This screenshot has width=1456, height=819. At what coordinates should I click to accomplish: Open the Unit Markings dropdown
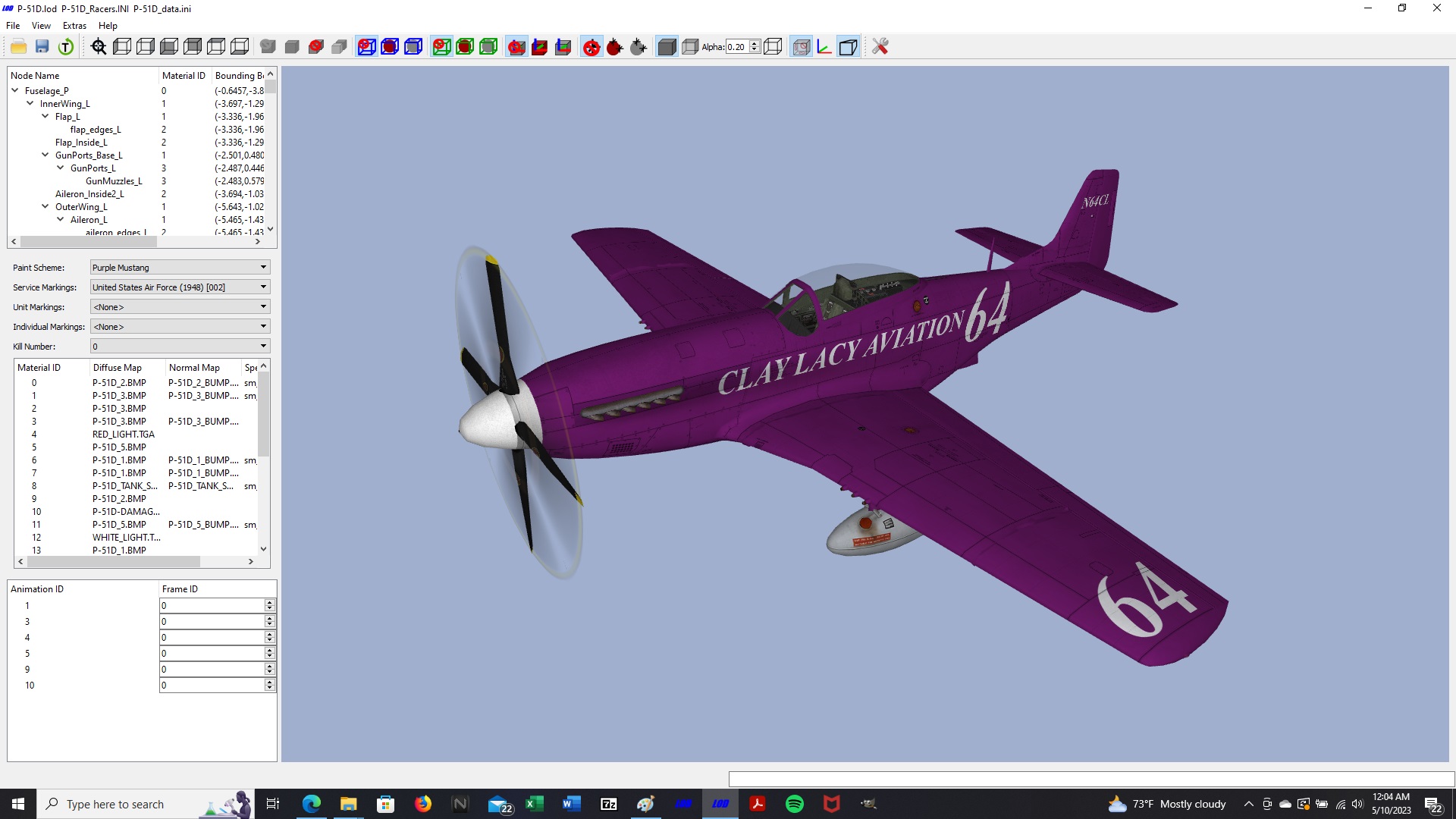click(180, 307)
